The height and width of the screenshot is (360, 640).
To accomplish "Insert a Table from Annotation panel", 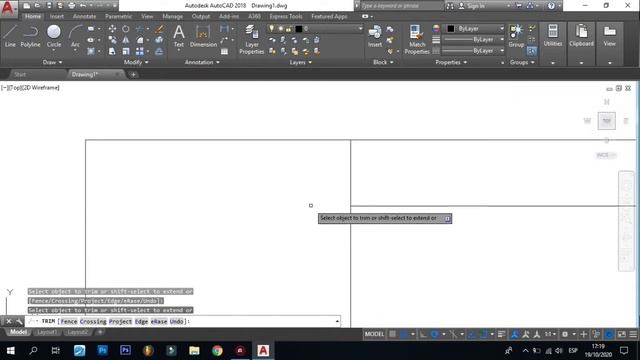I will click(224, 51).
